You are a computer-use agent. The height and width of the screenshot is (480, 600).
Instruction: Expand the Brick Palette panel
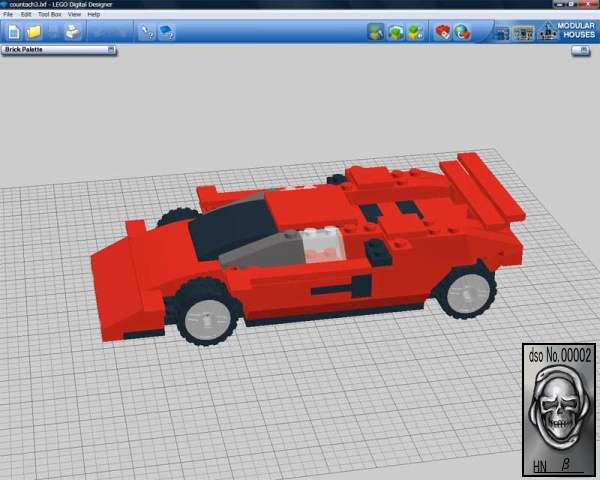pos(111,50)
